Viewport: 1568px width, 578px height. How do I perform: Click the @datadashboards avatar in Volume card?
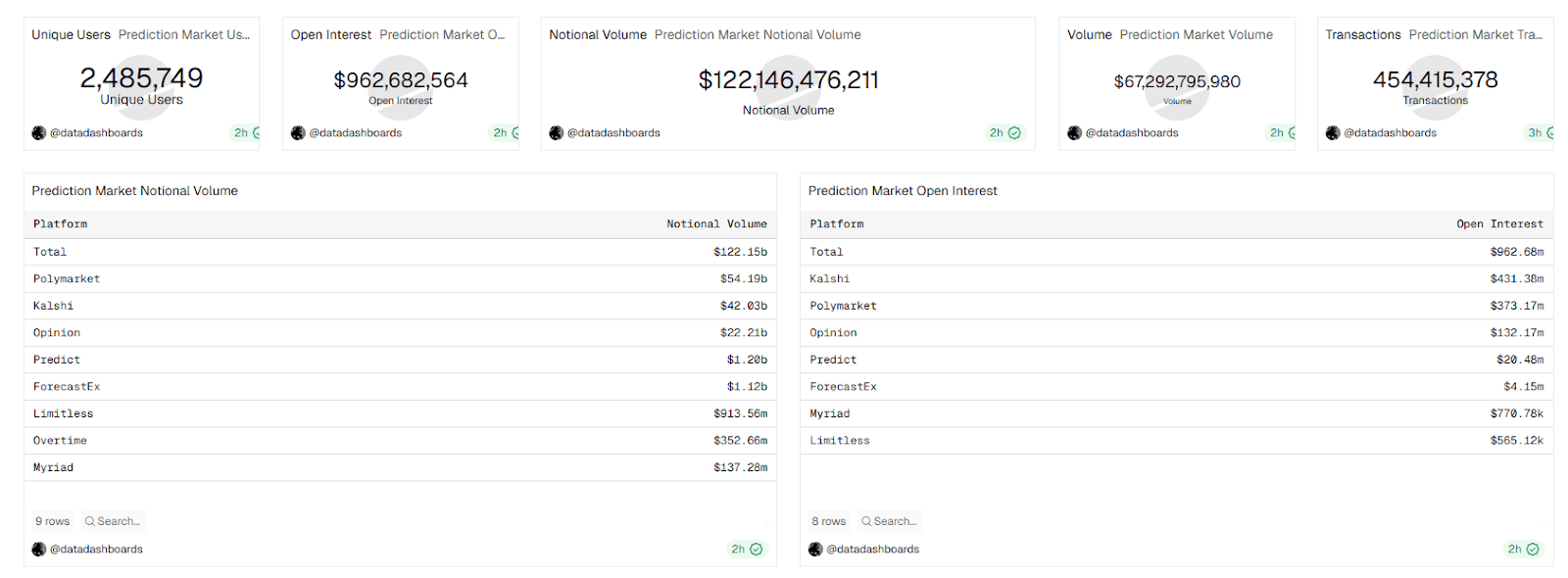[x=1074, y=133]
